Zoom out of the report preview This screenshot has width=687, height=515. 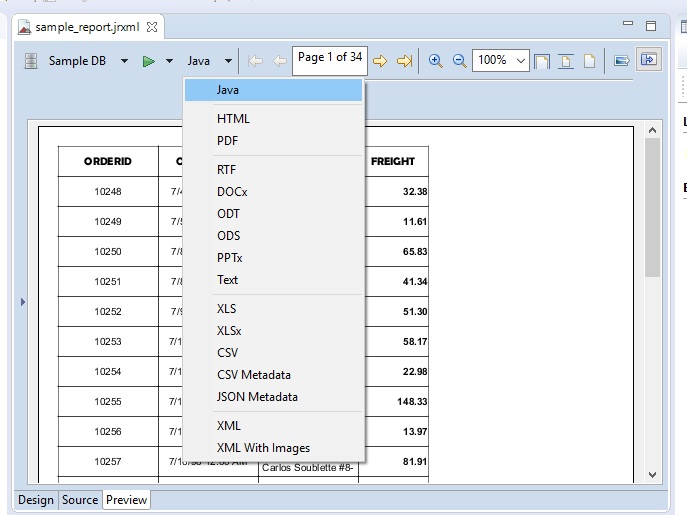tap(459, 60)
